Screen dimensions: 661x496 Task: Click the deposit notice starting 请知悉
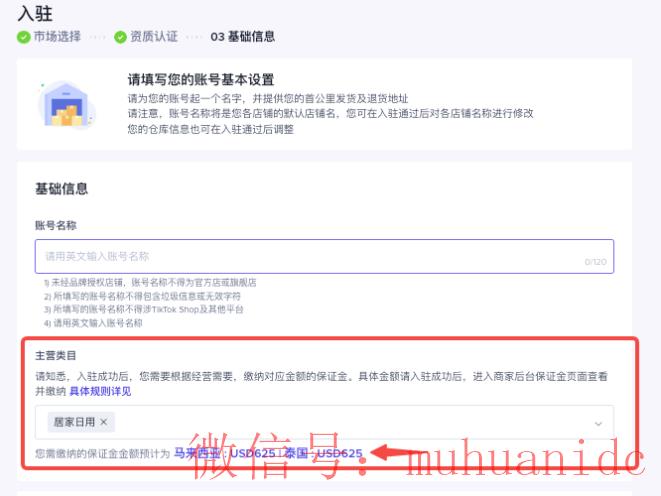(321, 383)
